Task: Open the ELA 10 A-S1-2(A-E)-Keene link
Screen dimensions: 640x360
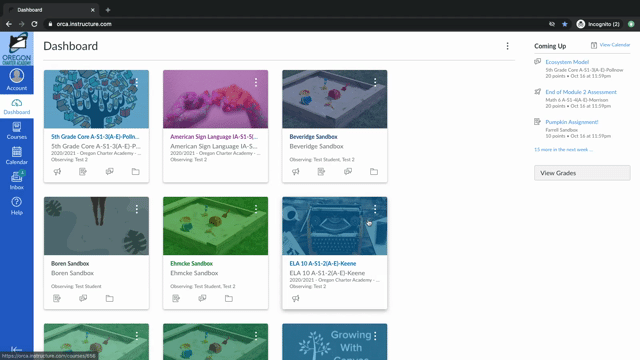Action: [322, 264]
